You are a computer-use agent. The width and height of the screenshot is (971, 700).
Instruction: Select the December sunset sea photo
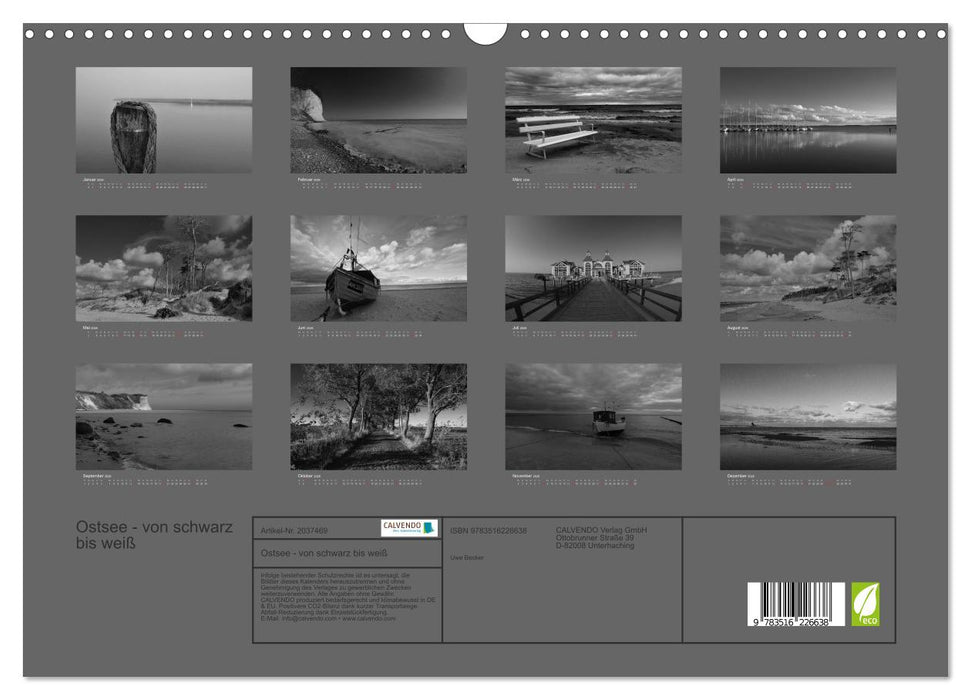coord(808,416)
